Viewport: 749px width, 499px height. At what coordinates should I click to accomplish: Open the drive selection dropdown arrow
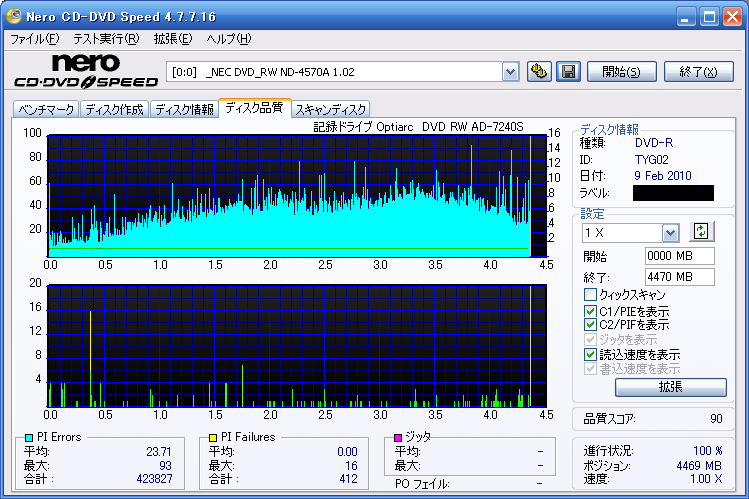click(511, 72)
